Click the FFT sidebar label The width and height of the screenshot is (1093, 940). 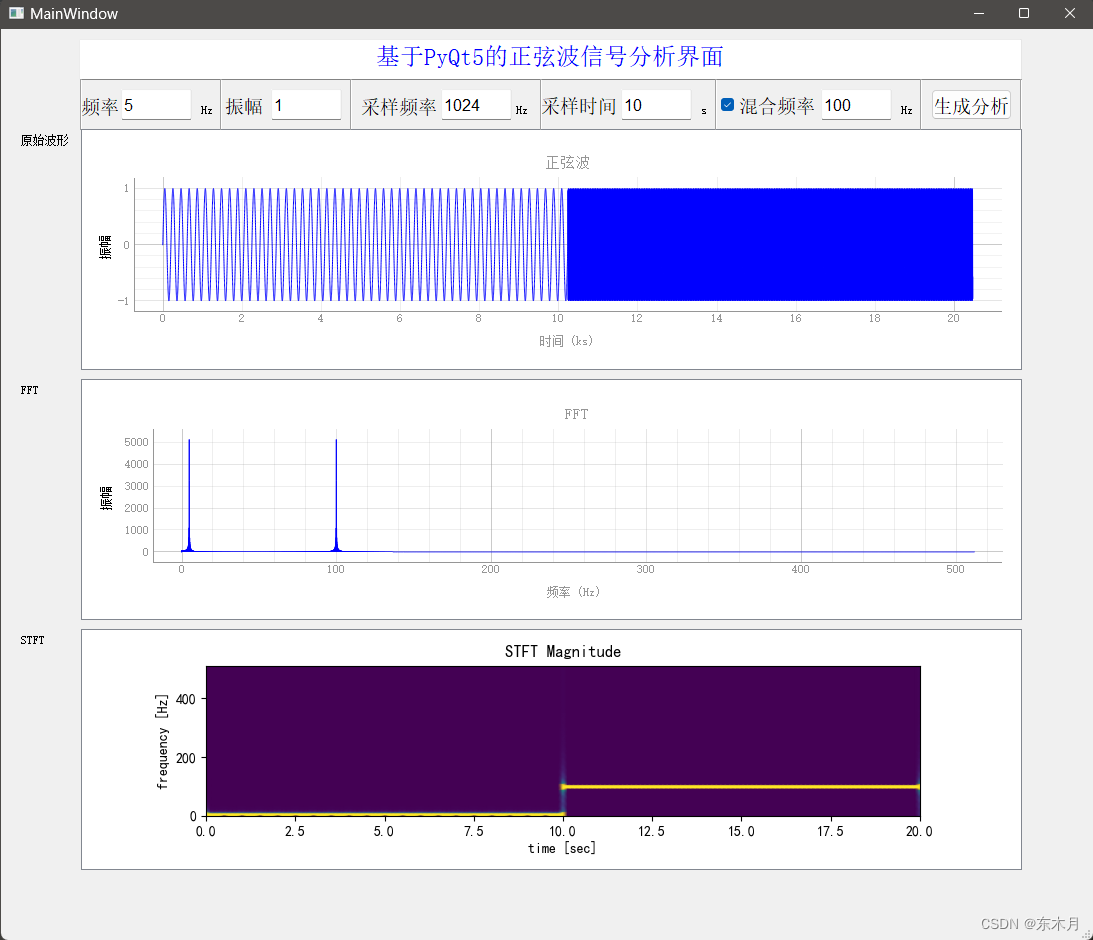tap(29, 390)
